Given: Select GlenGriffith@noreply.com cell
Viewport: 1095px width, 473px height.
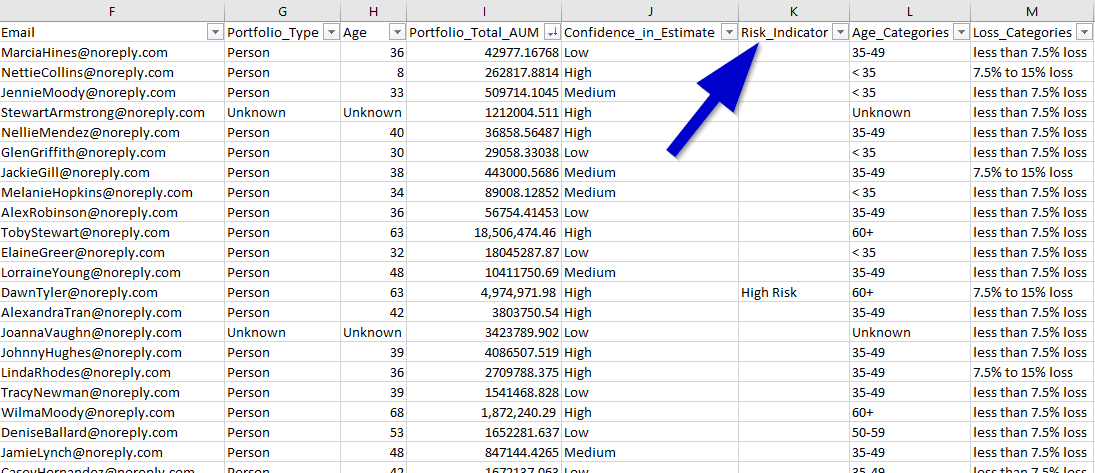Looking at the screenshot, I should pos(112,152).
